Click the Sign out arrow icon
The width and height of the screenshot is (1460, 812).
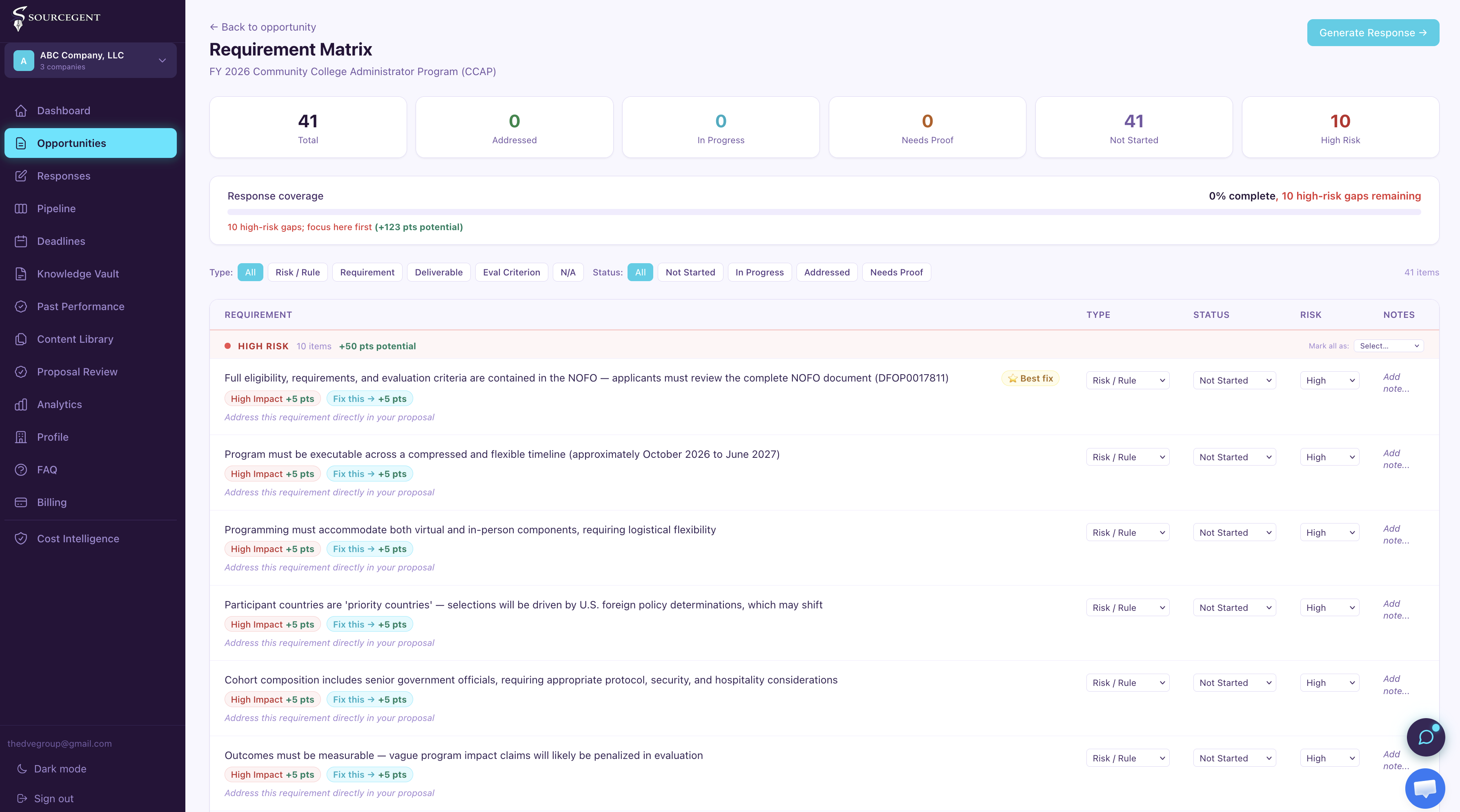[x=22, y=799]
